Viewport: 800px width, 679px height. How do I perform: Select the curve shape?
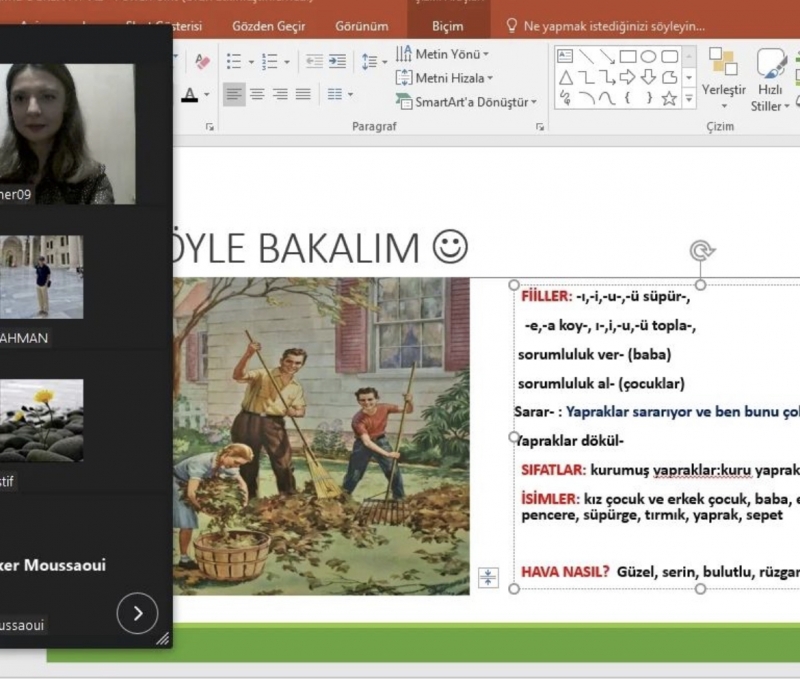point(607,98)
